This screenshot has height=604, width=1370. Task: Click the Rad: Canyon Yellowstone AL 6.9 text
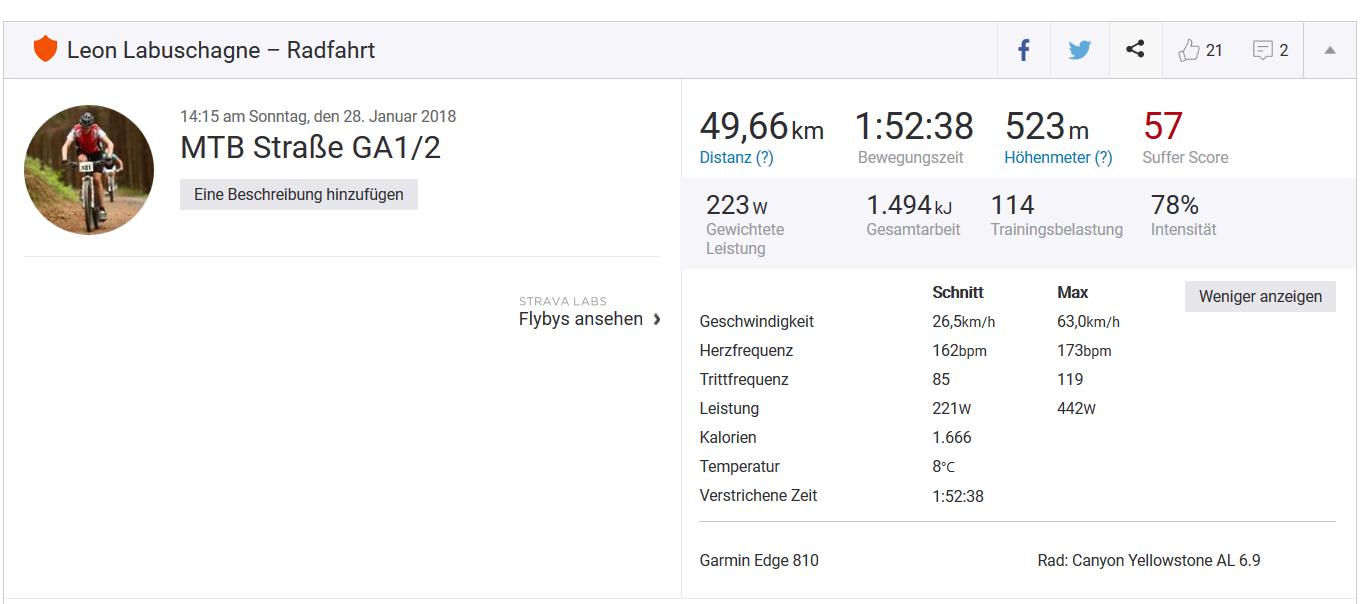click(1149, 560)
